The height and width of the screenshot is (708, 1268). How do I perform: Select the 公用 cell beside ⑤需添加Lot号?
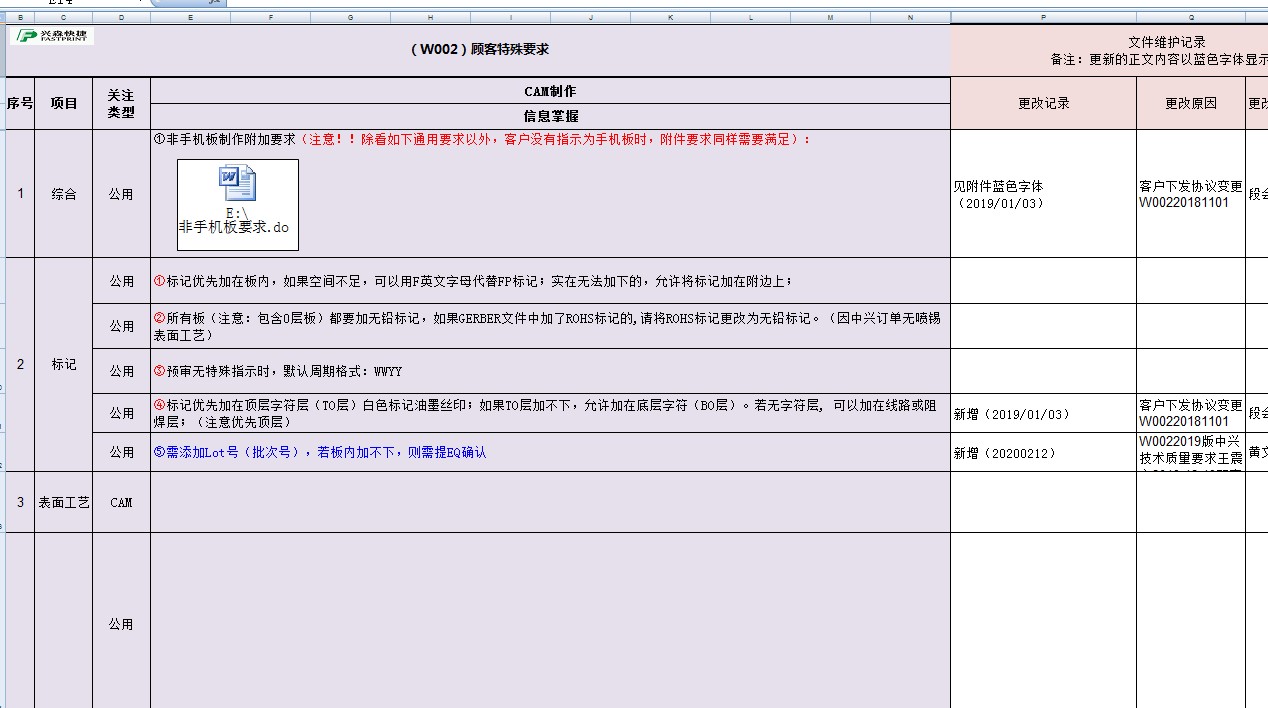click(x=121, y=452)
